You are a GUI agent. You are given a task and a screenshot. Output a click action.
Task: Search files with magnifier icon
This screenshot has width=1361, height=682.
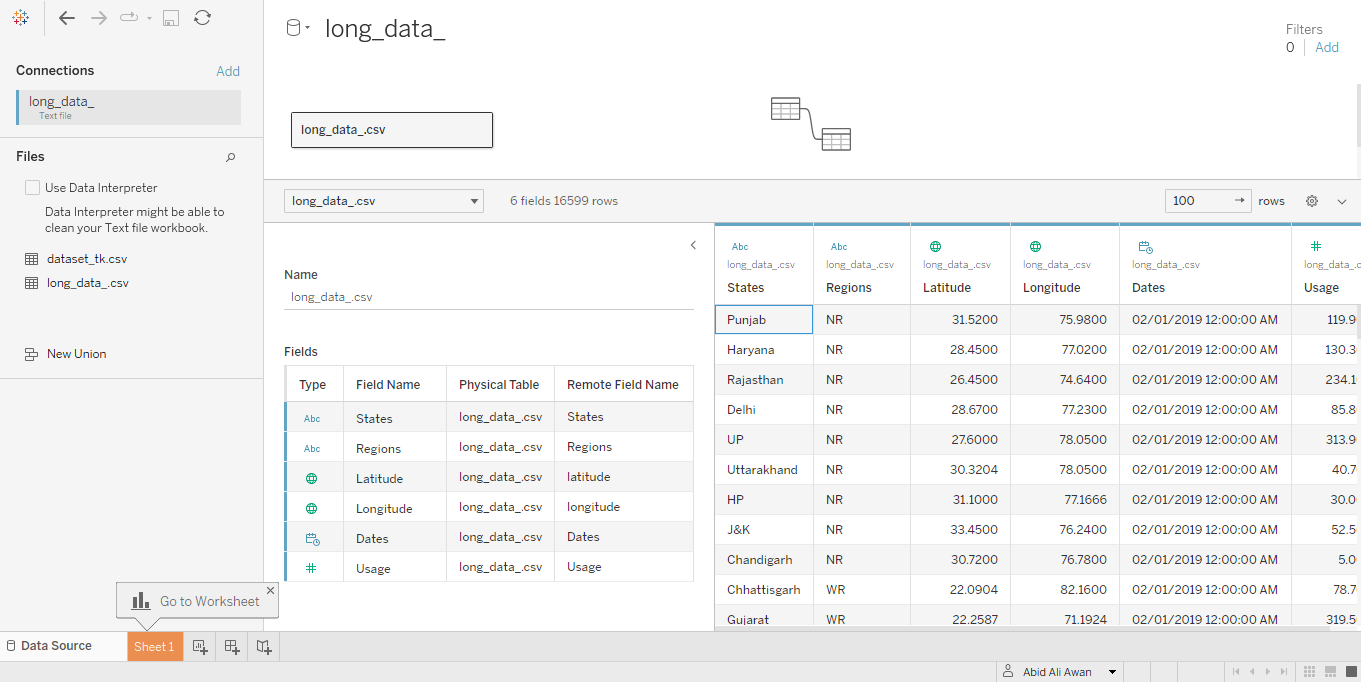tap(231, 157)
